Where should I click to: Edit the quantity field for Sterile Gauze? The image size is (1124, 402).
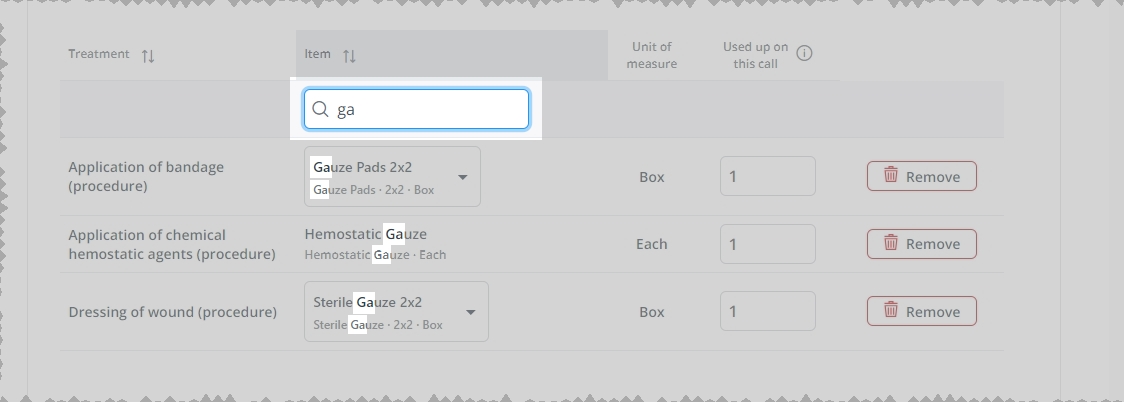click(768, 311)
